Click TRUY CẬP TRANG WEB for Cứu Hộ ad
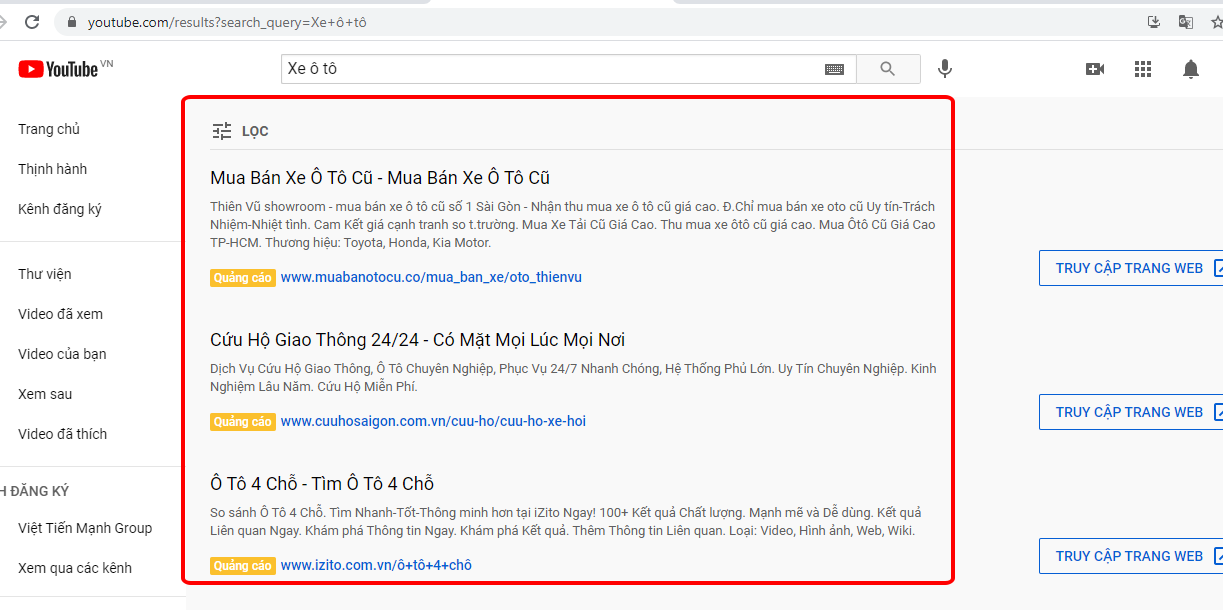This screenshot has height=610, width=1223. 1131,412
